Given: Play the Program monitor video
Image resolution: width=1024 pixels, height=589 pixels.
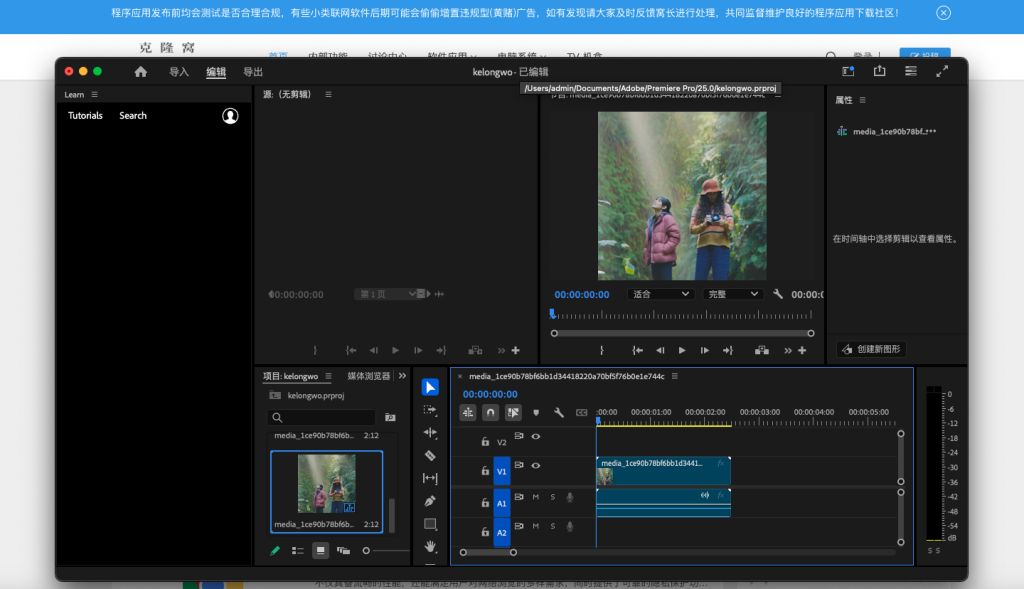Looking at the screenshot, I should 682,351.
